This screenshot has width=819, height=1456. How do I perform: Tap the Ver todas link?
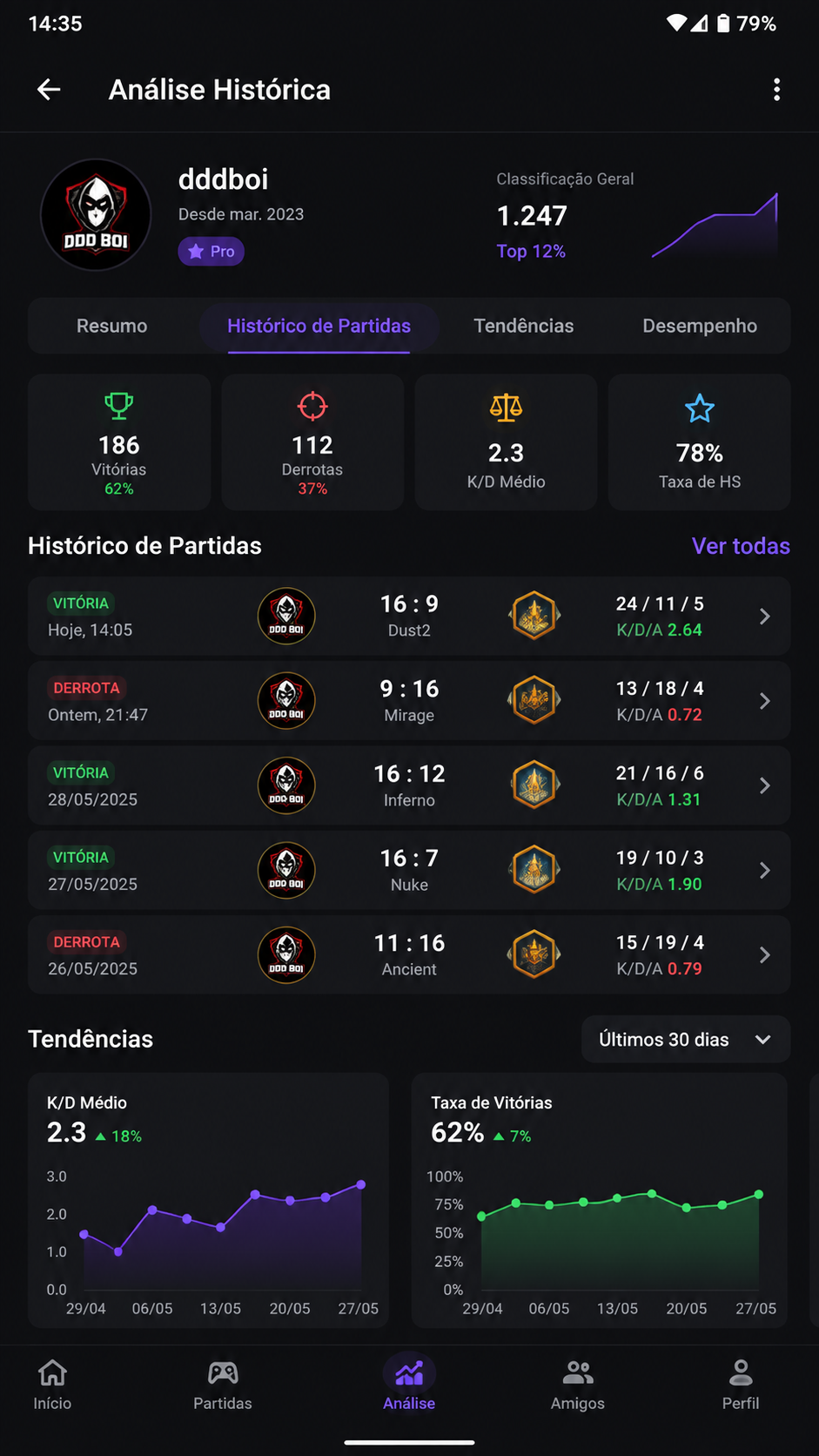(x=741, y=546)
